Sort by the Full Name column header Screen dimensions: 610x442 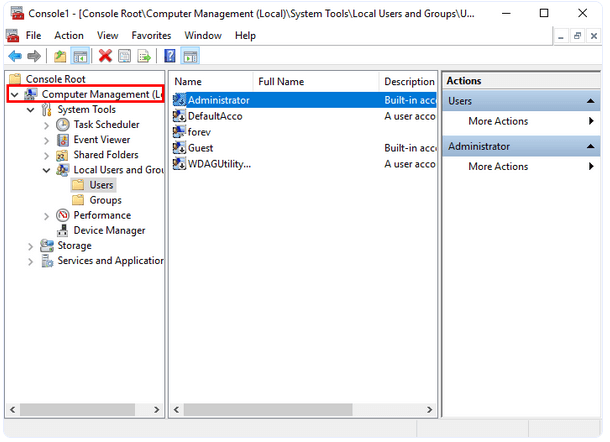281,81
